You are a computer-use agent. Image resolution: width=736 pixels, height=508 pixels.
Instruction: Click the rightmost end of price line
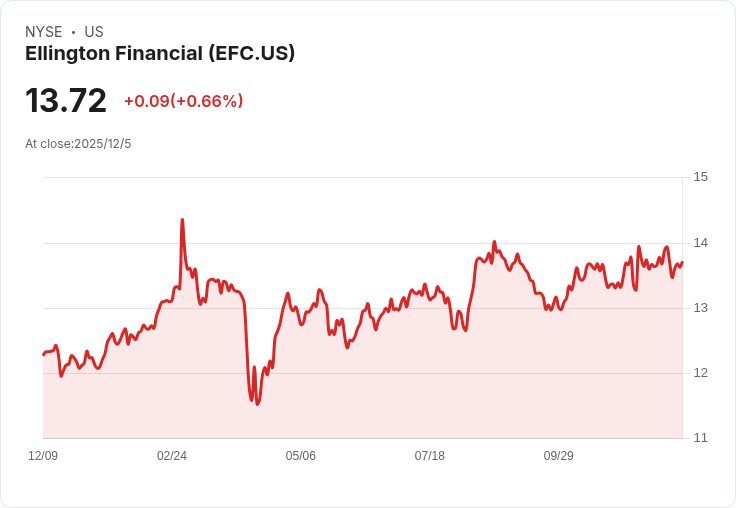pyautogui.click(x=682, y=262)
